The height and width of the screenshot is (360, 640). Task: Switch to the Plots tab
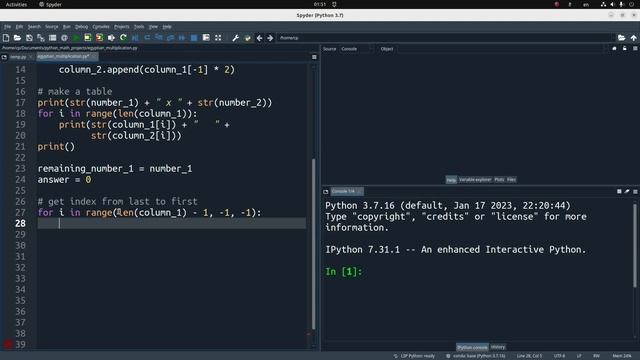pos(499,180)
